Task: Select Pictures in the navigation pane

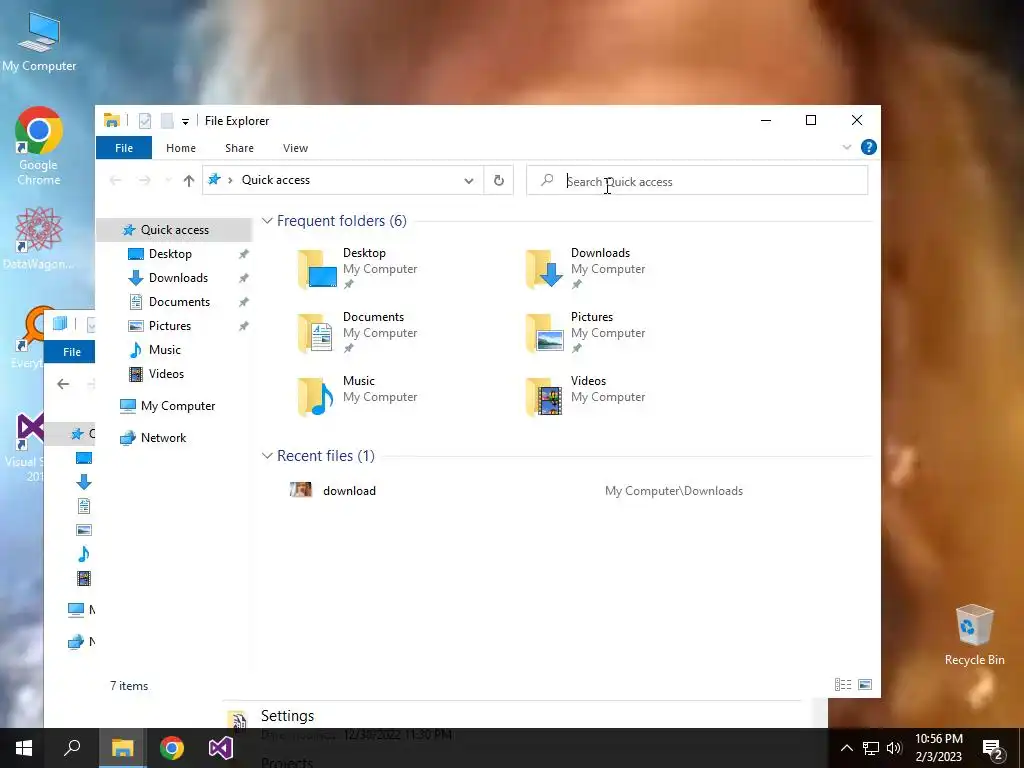Action: point(169,326)
